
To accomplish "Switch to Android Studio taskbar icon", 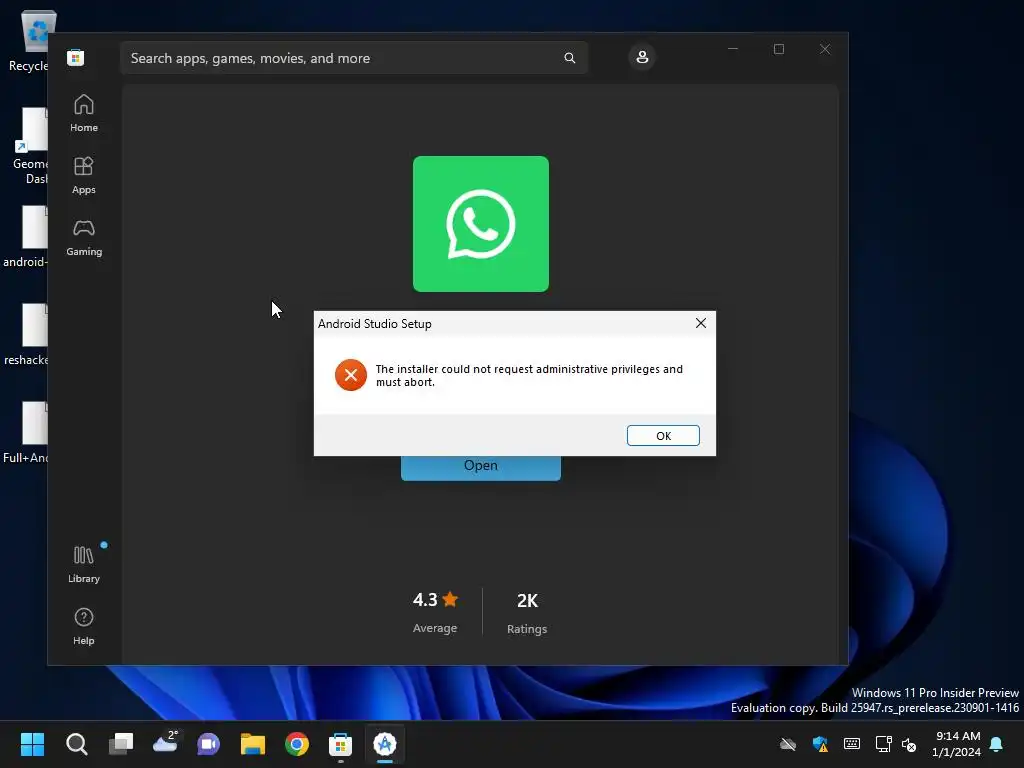I will pyautogui.click(x=385, y=744).
